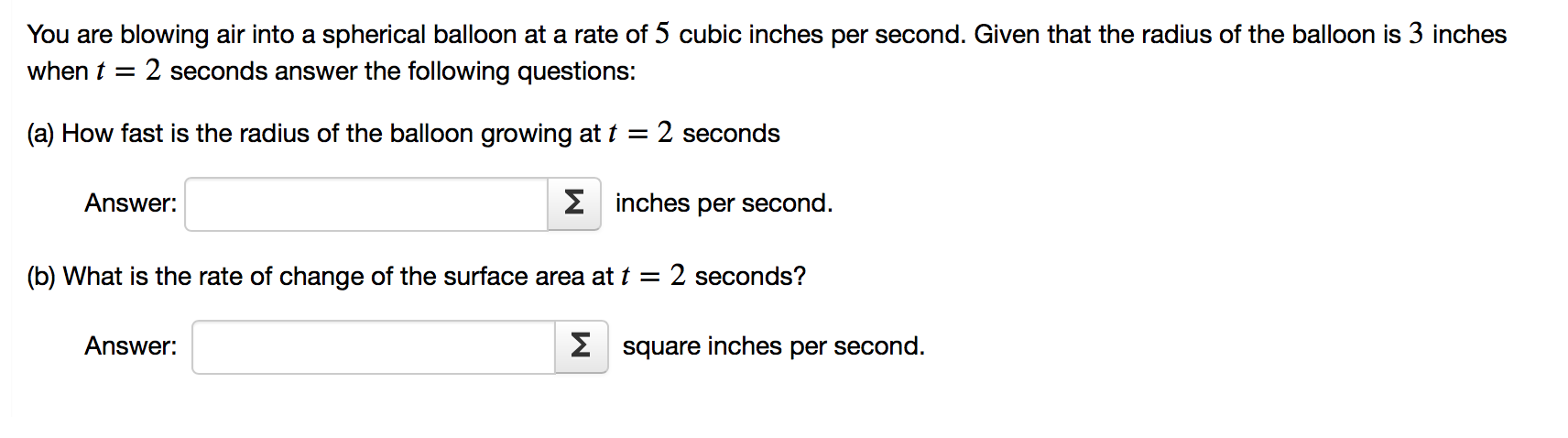This screenshot has height=438, width=1568.
Task: Open the equation editor for part (a)
Action: [574, 203]
